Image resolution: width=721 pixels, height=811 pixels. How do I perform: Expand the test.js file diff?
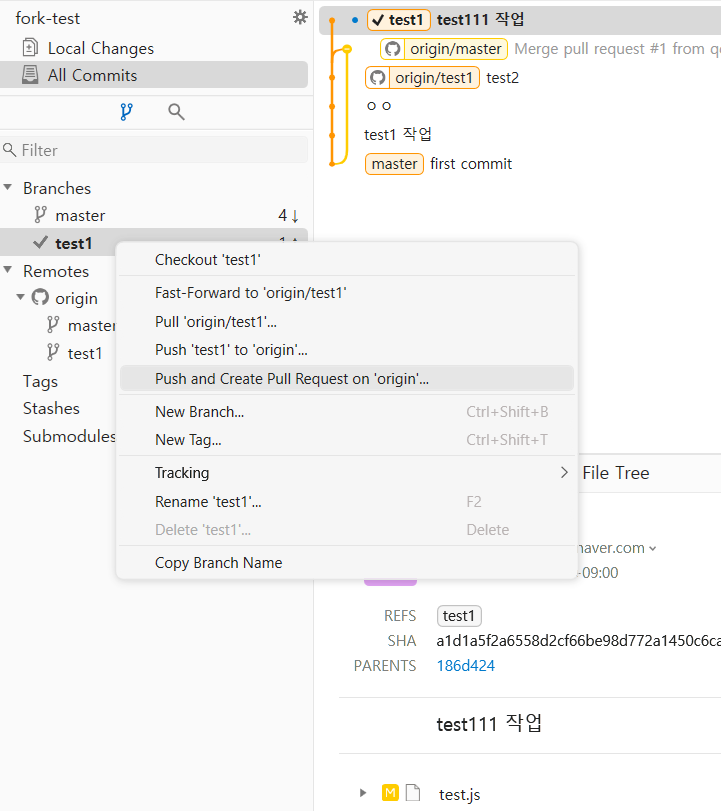[363, 792]
